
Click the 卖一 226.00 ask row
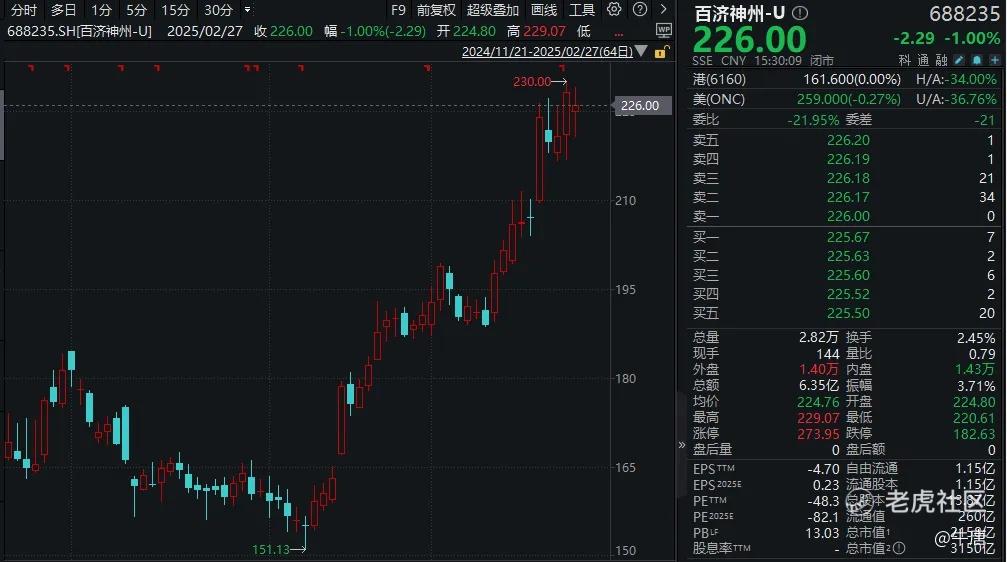click(843, 216)
